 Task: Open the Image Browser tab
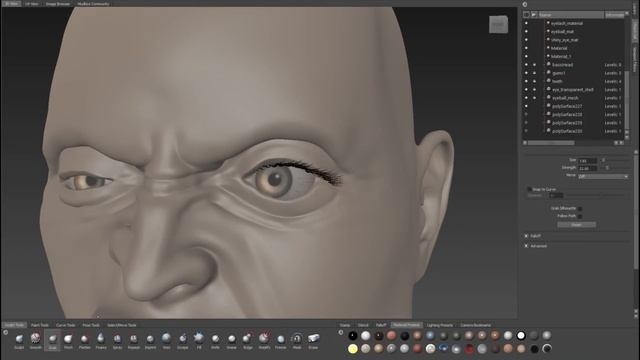point(58,4)
